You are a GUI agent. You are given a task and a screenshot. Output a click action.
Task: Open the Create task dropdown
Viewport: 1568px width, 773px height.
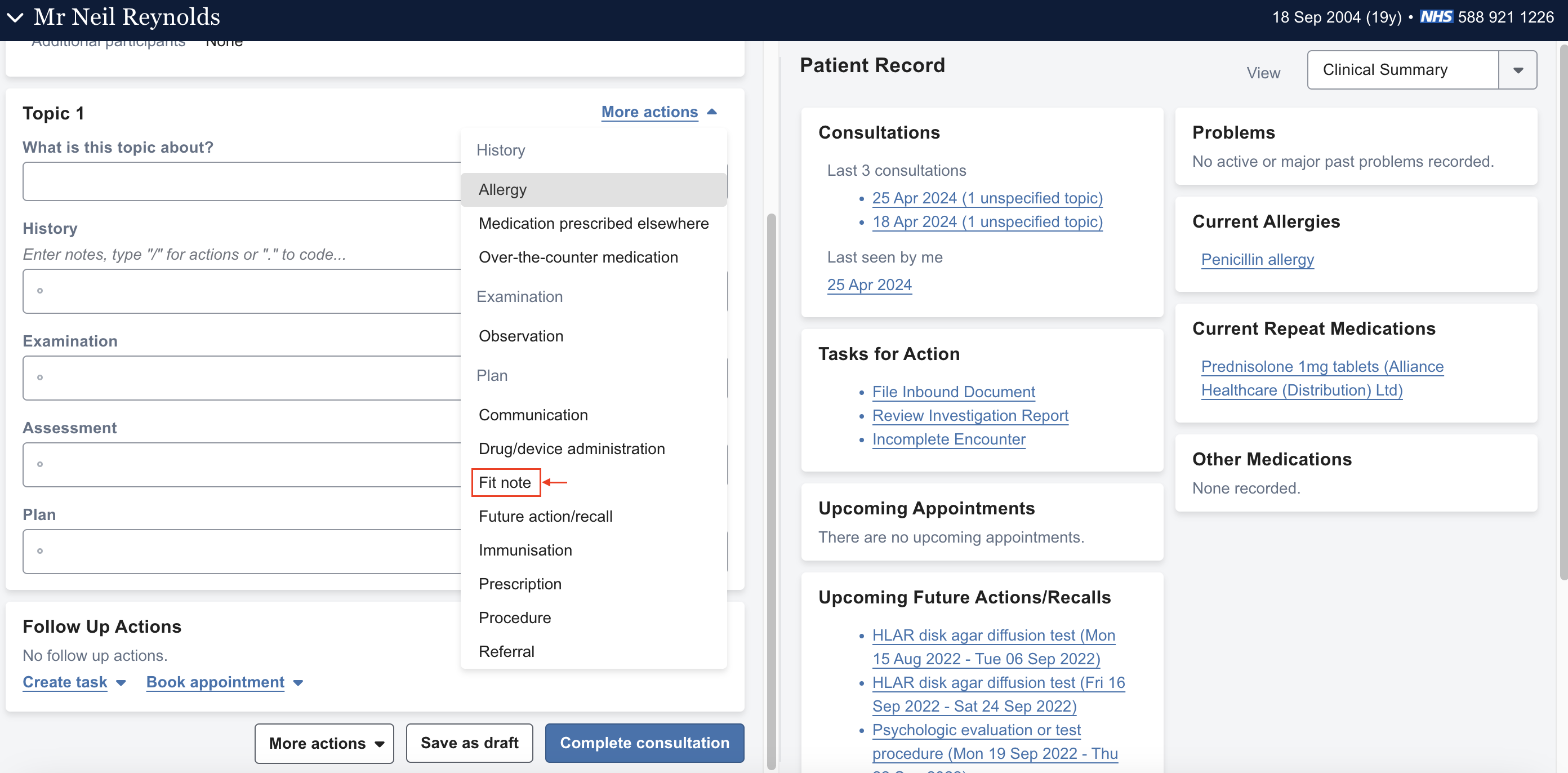pos(73,682)
